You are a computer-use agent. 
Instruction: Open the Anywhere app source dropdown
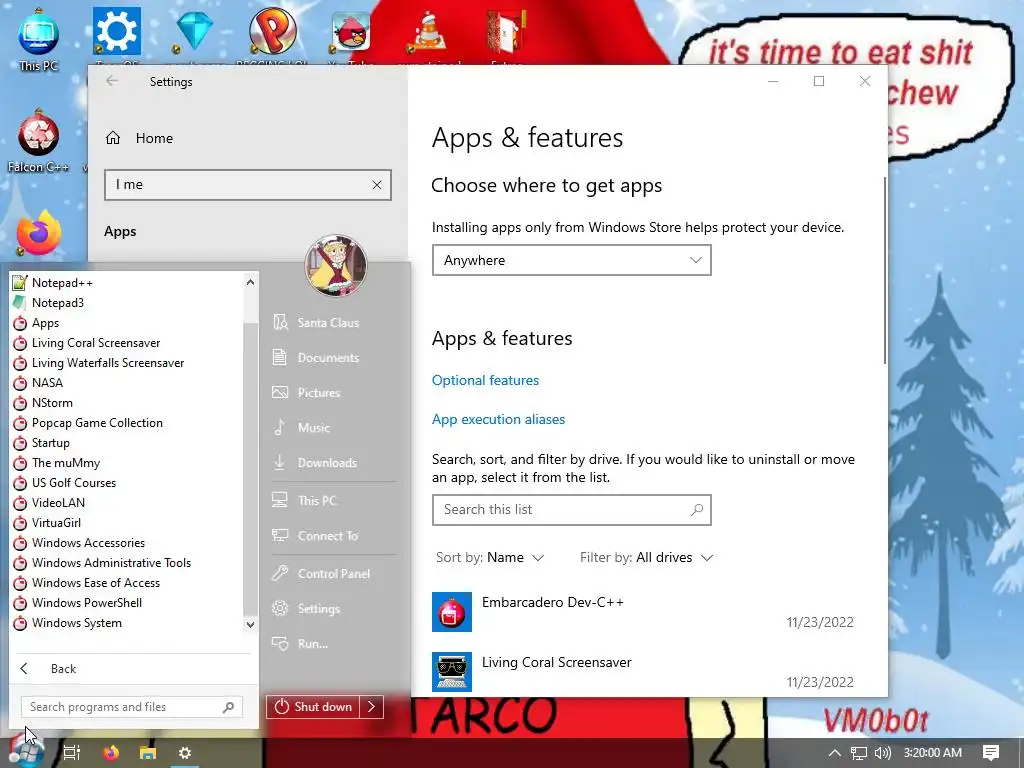coord(571,260)
